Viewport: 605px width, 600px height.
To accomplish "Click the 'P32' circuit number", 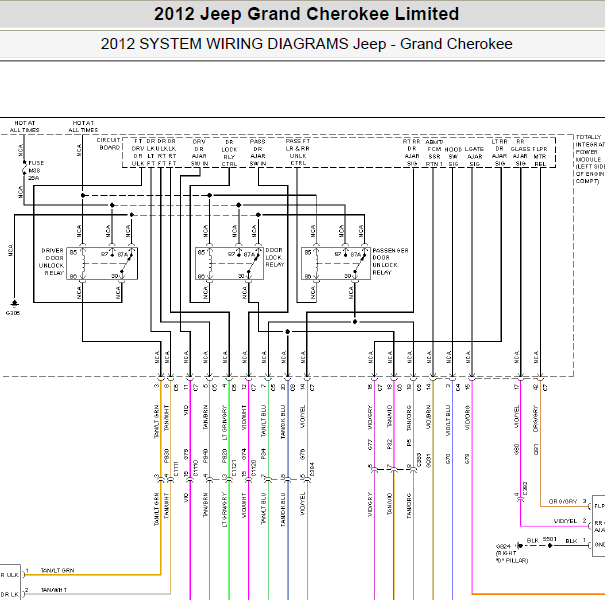I will (x=389, y=444).
